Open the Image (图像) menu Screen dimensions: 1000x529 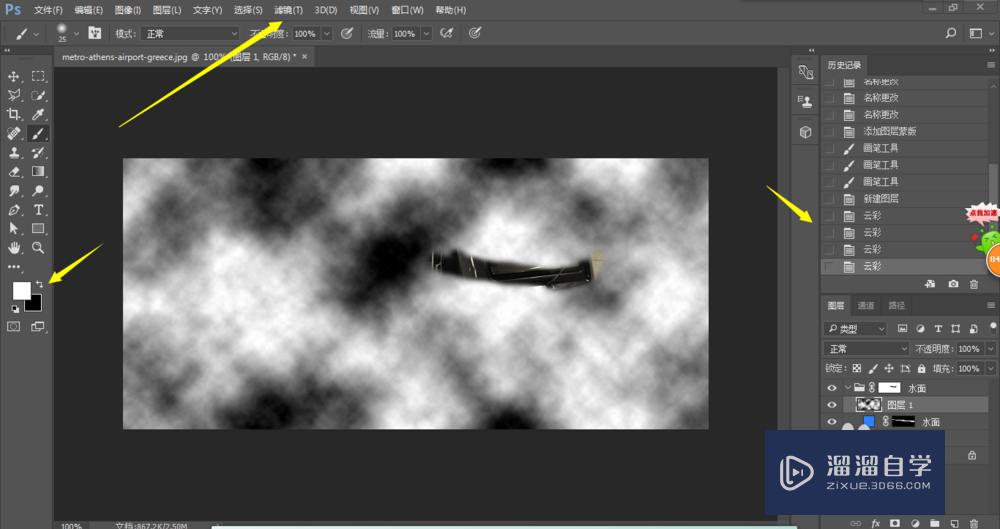click(x=128, y=10)
